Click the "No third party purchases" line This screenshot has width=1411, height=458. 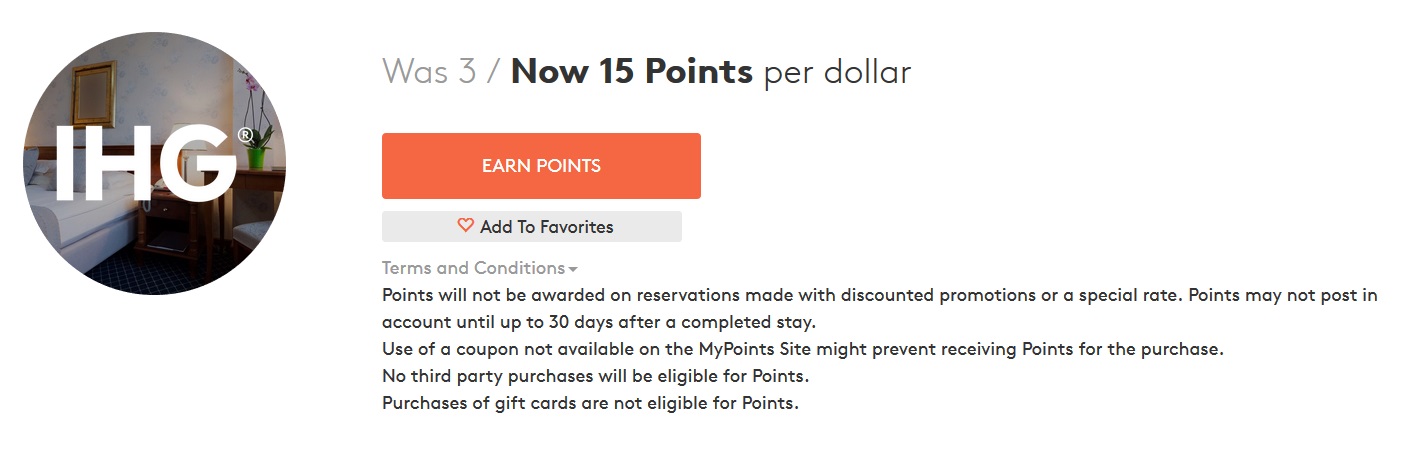coord(595,377)
